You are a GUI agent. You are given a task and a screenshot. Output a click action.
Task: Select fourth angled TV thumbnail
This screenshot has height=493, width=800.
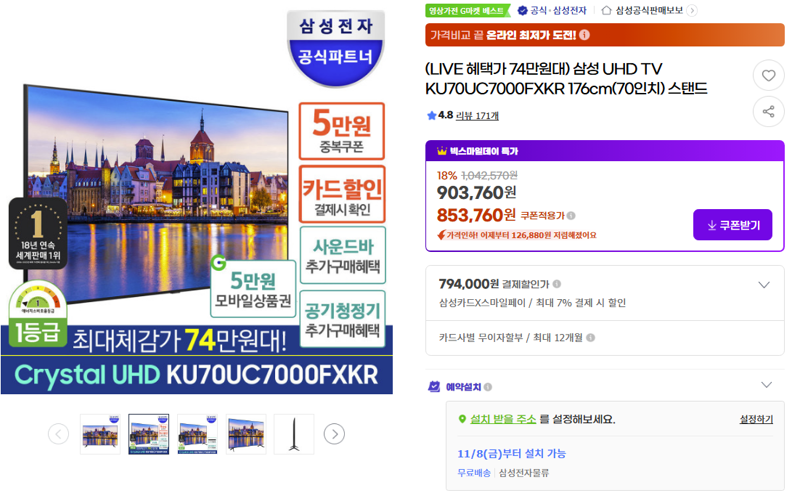tap(246, 434)
